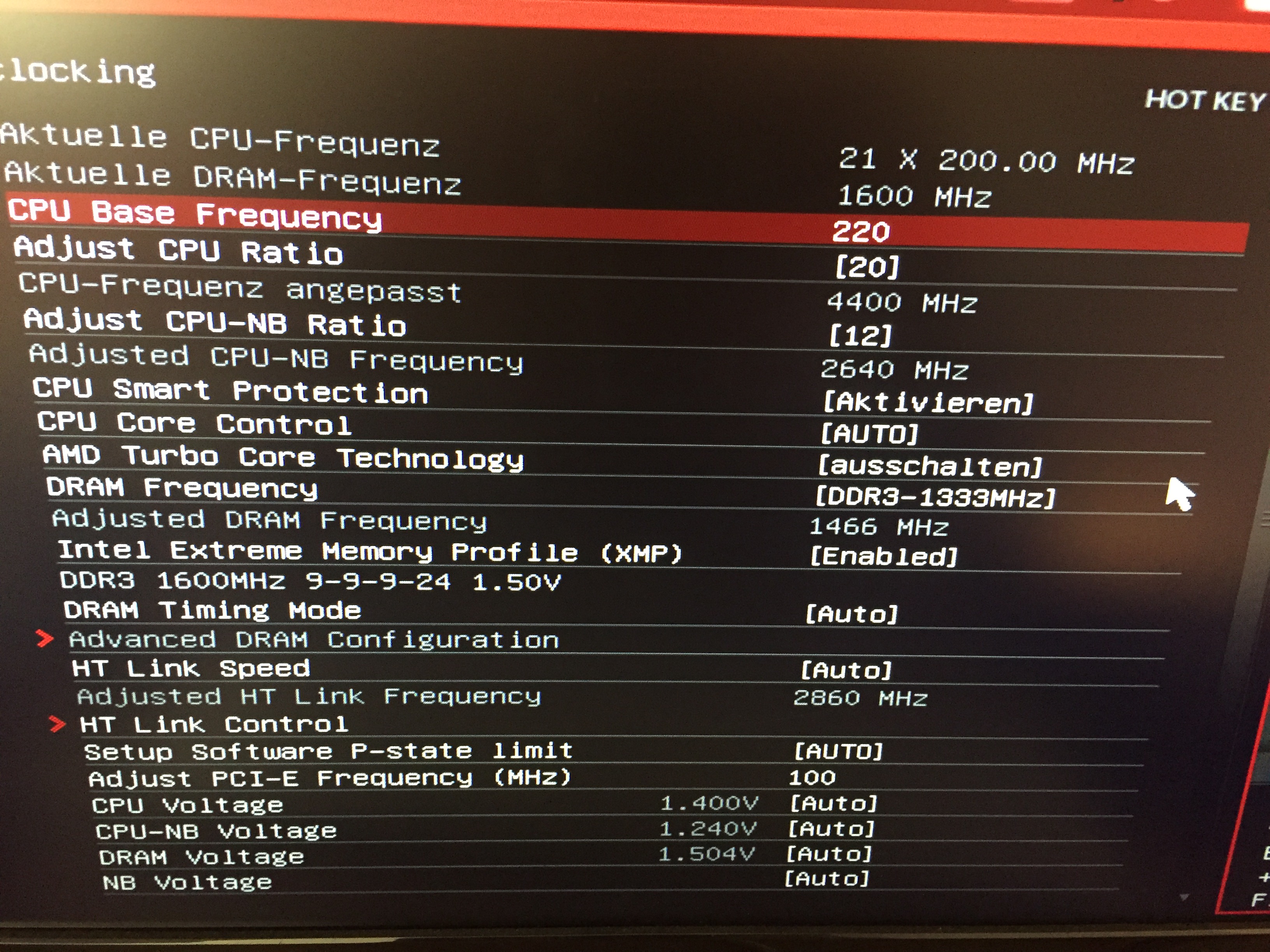Edit Adjust PCI-E Frequency value 100

(x=812, y=777)
